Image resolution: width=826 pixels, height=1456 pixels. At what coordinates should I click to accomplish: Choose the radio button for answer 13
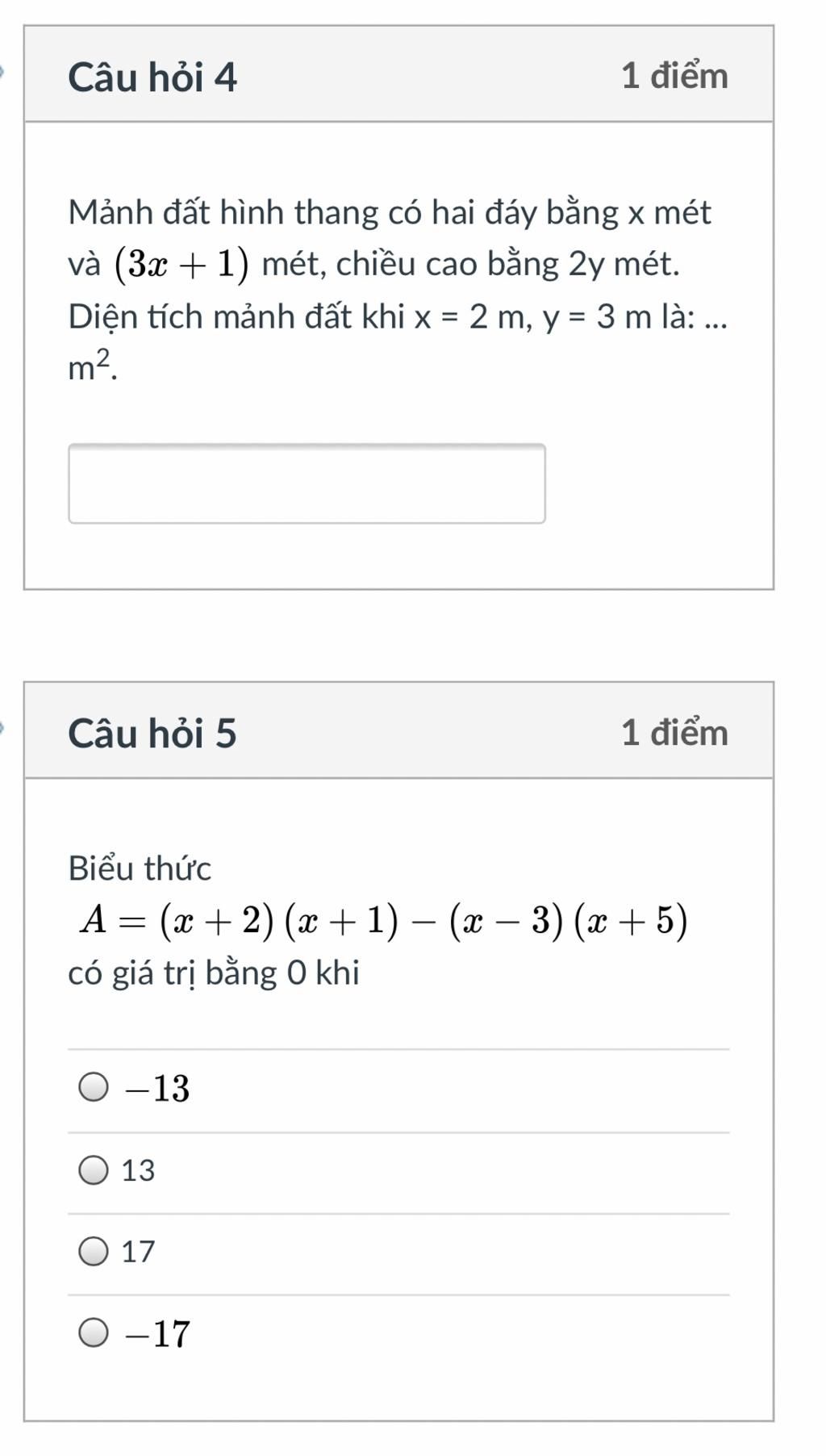[94, 1169]
